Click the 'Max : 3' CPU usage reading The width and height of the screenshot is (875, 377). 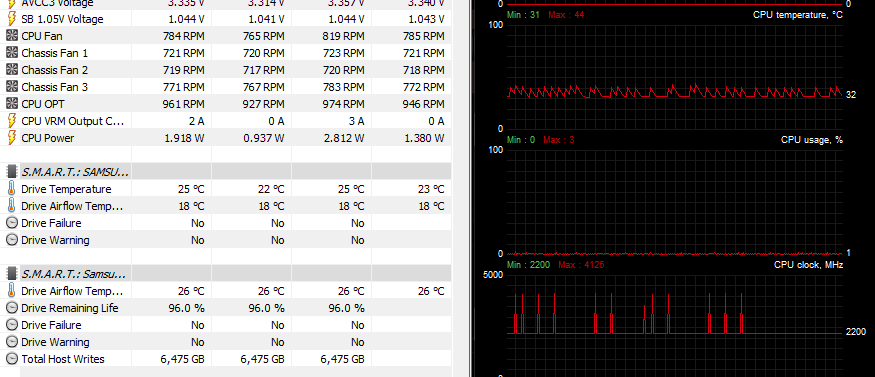click(x=559, y=139)
